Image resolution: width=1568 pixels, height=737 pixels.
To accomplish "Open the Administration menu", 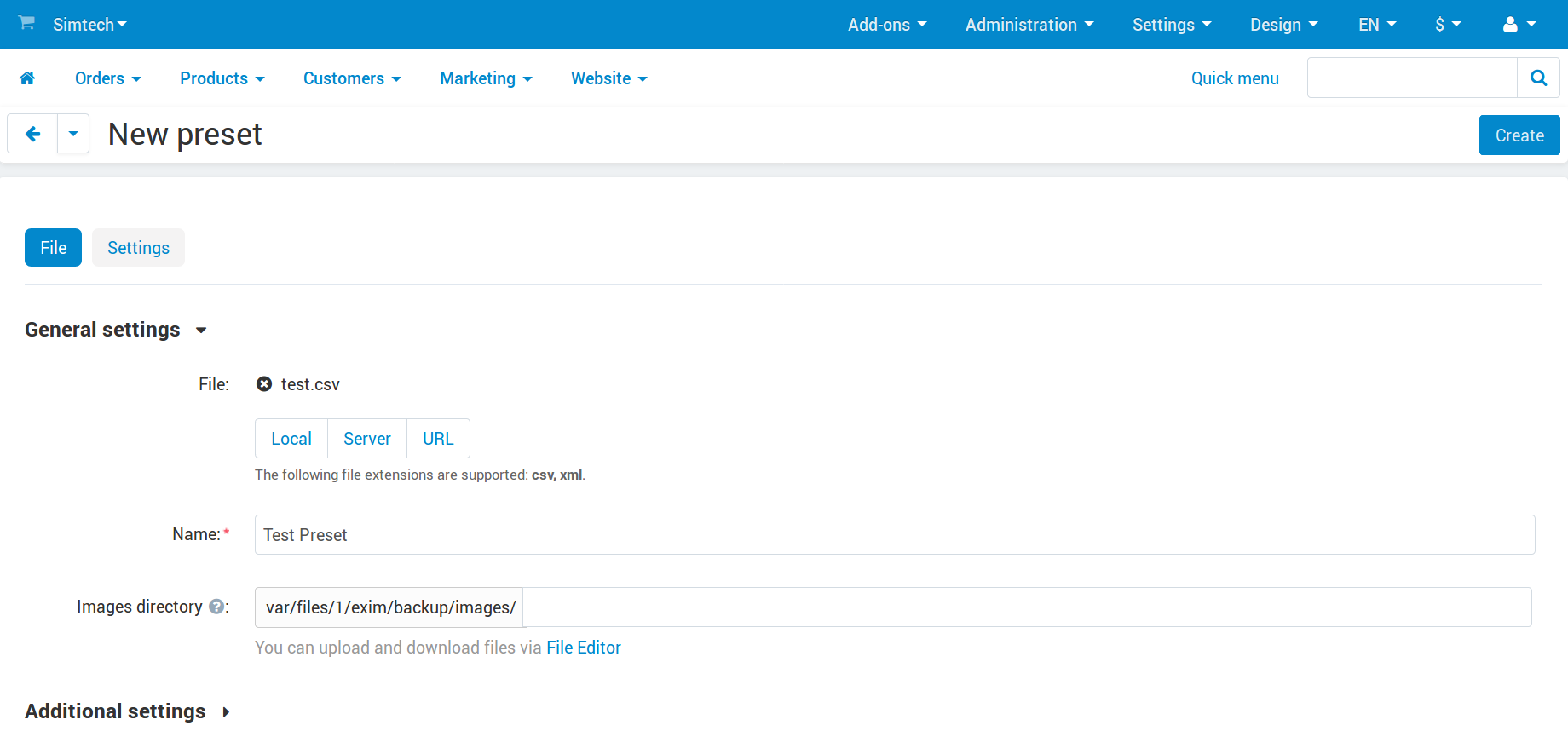I will [x=1029, y=25].
